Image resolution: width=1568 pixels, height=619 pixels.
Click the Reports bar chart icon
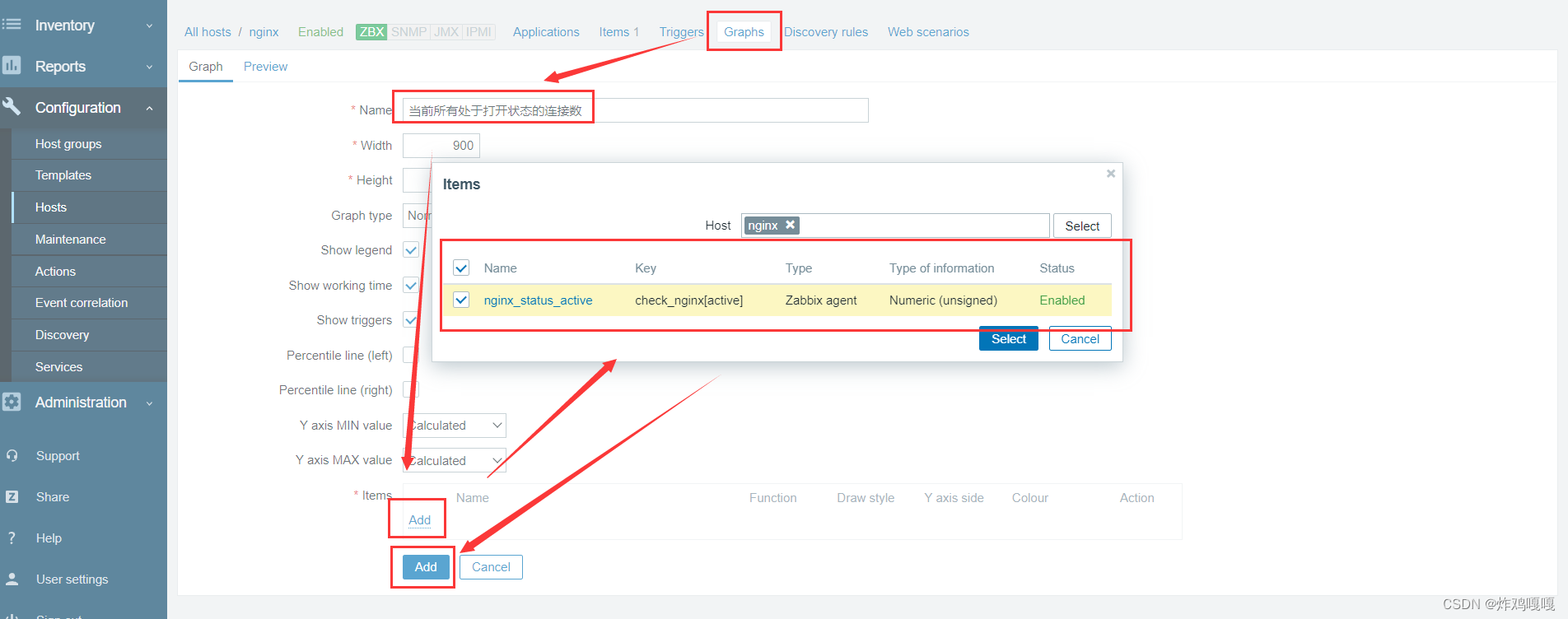click(x=12, y=66)
